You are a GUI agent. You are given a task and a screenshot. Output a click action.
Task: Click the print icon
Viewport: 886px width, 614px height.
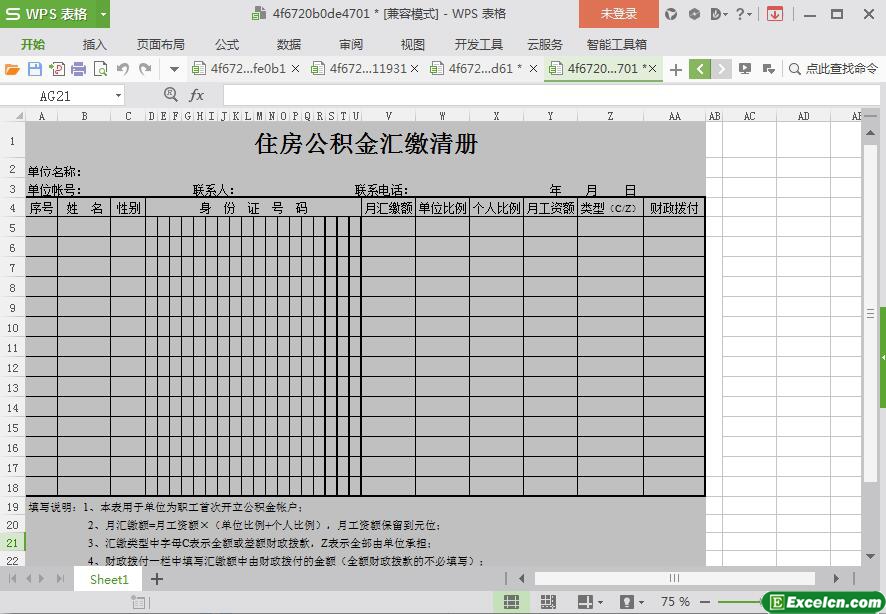click(x=78, y=69)
